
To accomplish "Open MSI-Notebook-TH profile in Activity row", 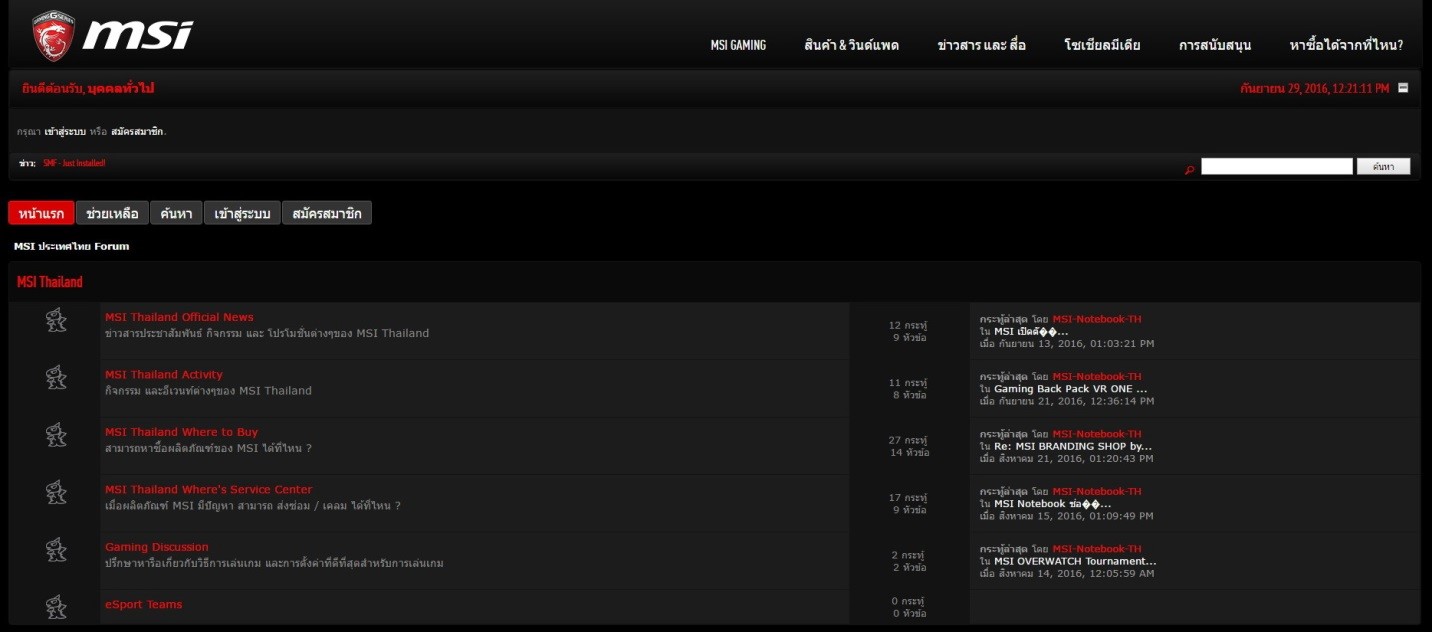I will [x=1097, y=377].
